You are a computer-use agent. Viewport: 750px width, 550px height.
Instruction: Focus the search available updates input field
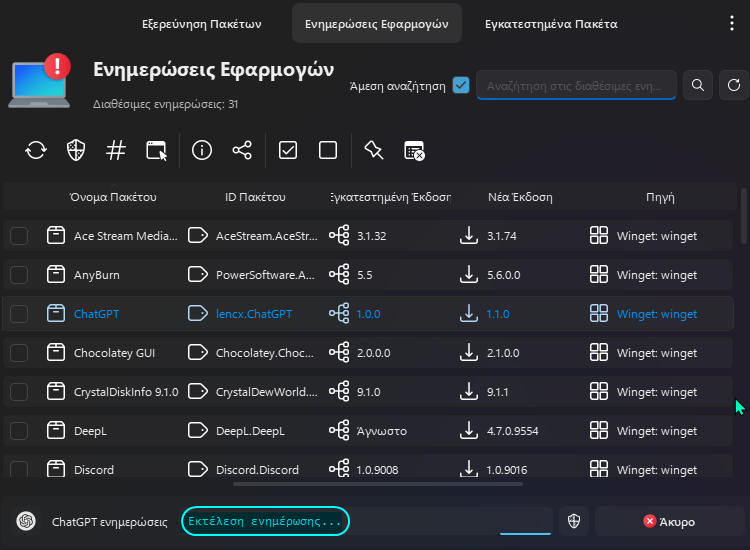(x=576, y=85)
